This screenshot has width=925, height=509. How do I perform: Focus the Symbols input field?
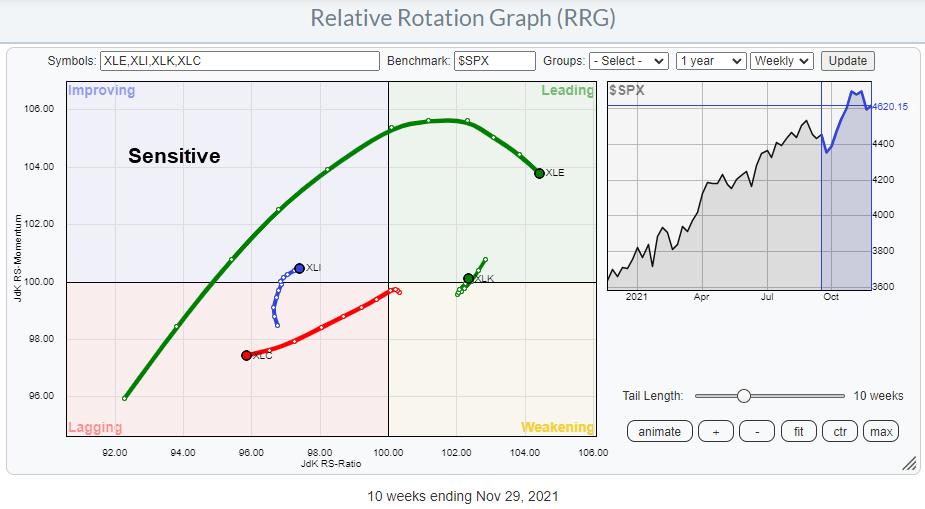pos(239,61)
